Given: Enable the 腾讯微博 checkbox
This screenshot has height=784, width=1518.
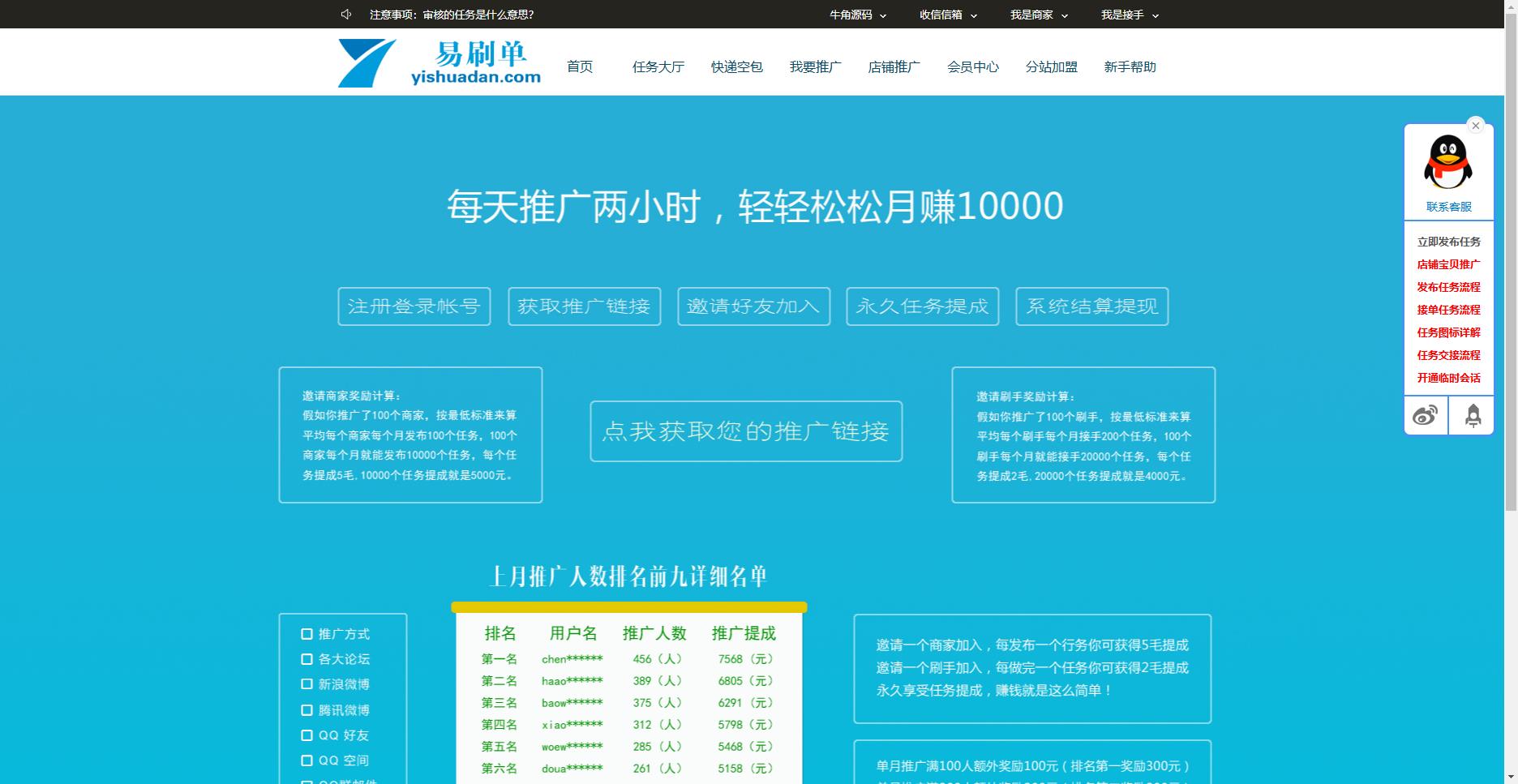Looking at the screenshot, I should click(x=307, y=710).
